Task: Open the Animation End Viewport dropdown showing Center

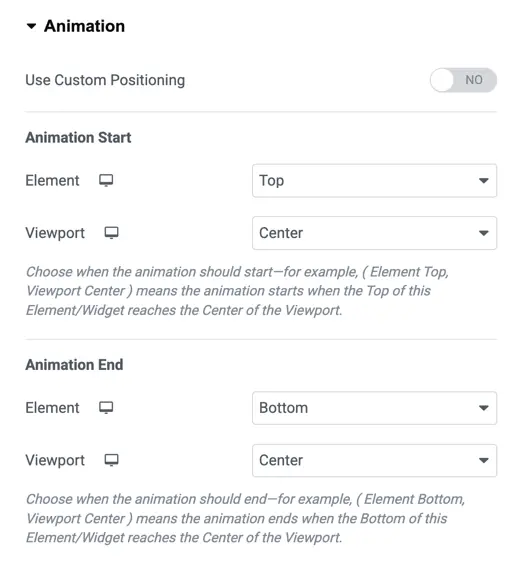Action: 374,460
